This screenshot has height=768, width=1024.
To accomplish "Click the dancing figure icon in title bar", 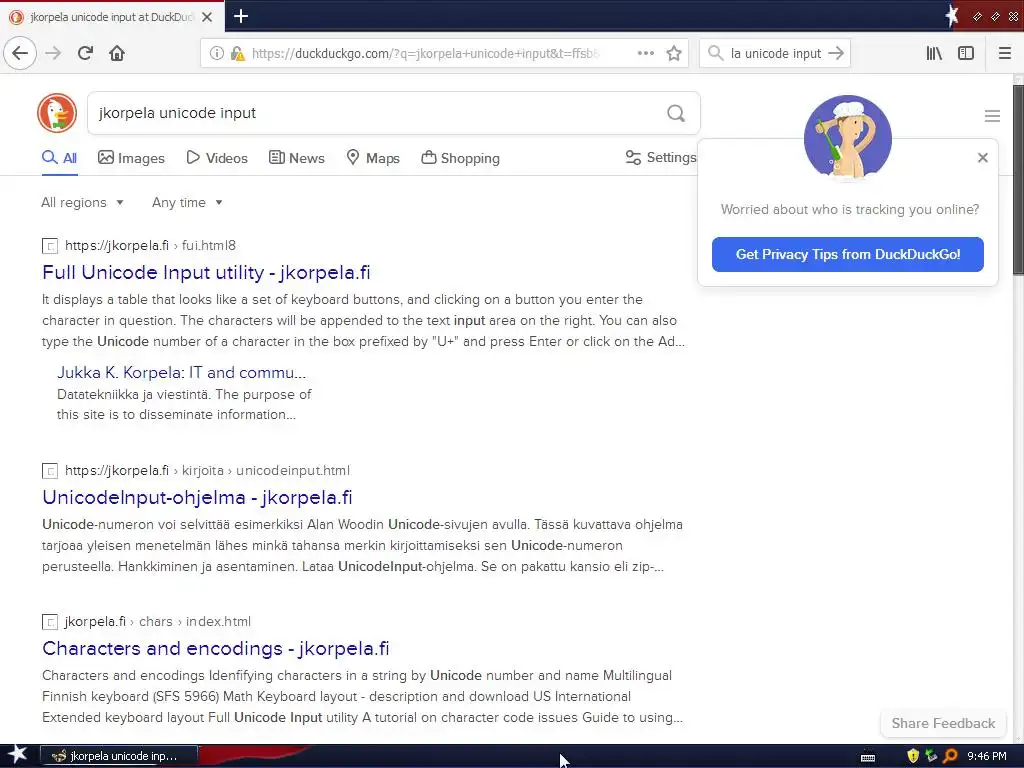I will [953, 15].
